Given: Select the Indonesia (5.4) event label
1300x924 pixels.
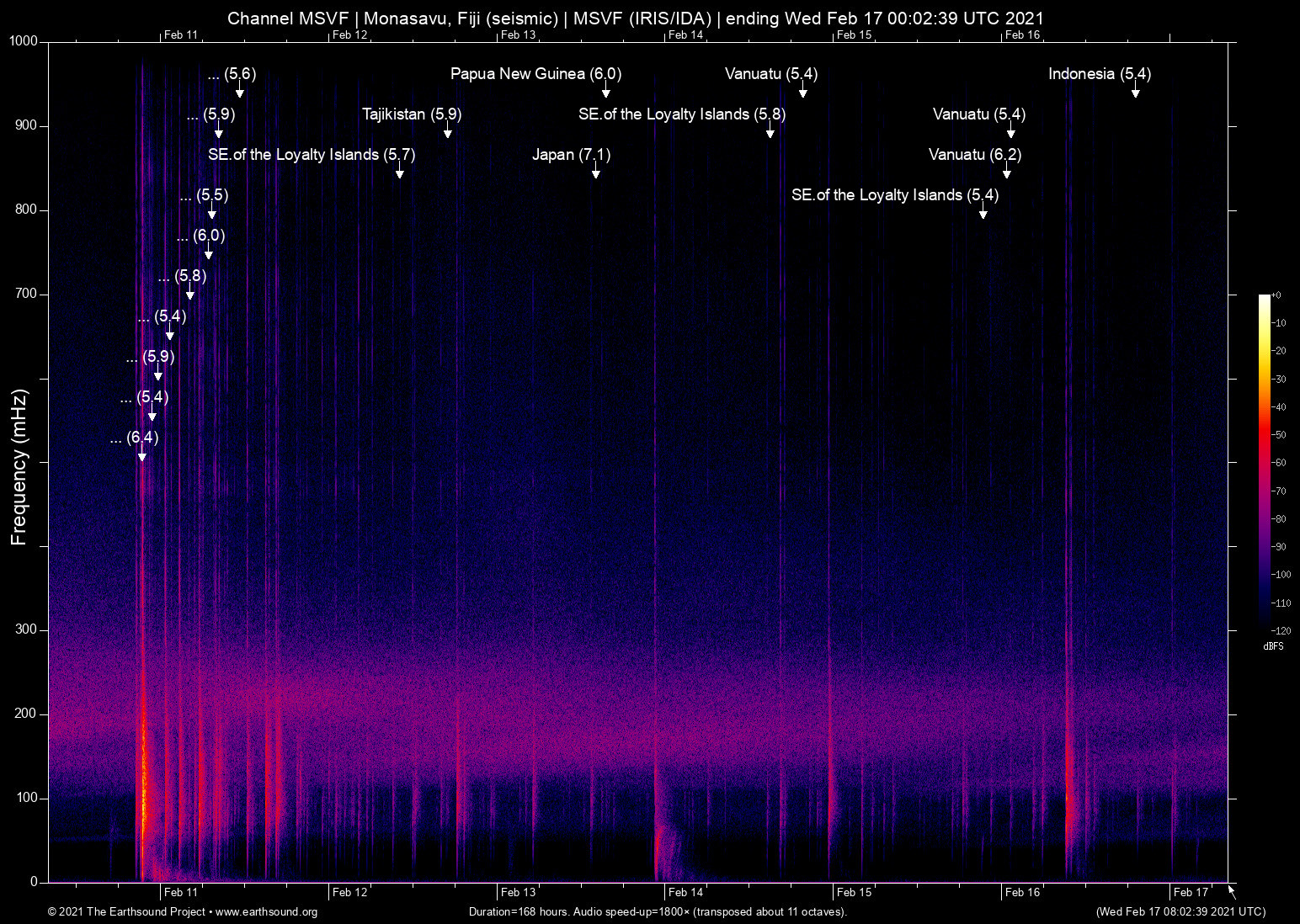Looking at the screenshot, I should [1099, 74].
